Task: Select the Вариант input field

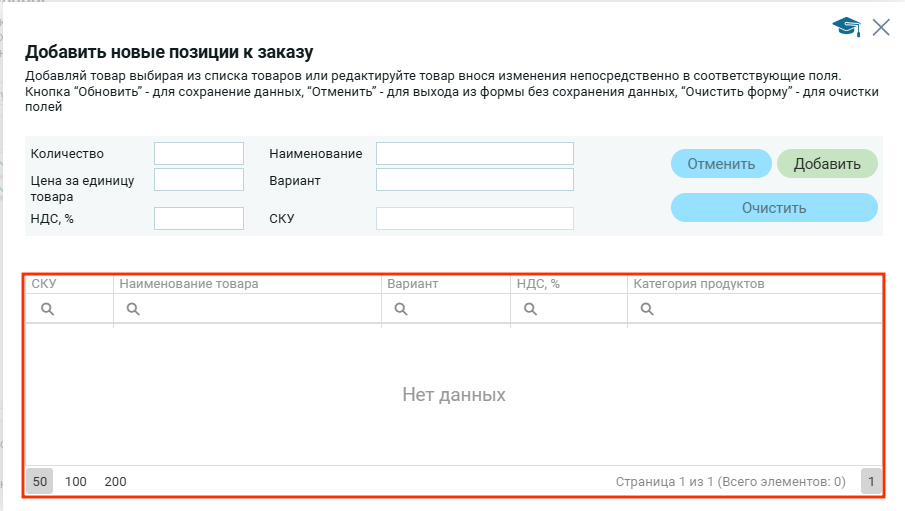Action: click(474, 179)
